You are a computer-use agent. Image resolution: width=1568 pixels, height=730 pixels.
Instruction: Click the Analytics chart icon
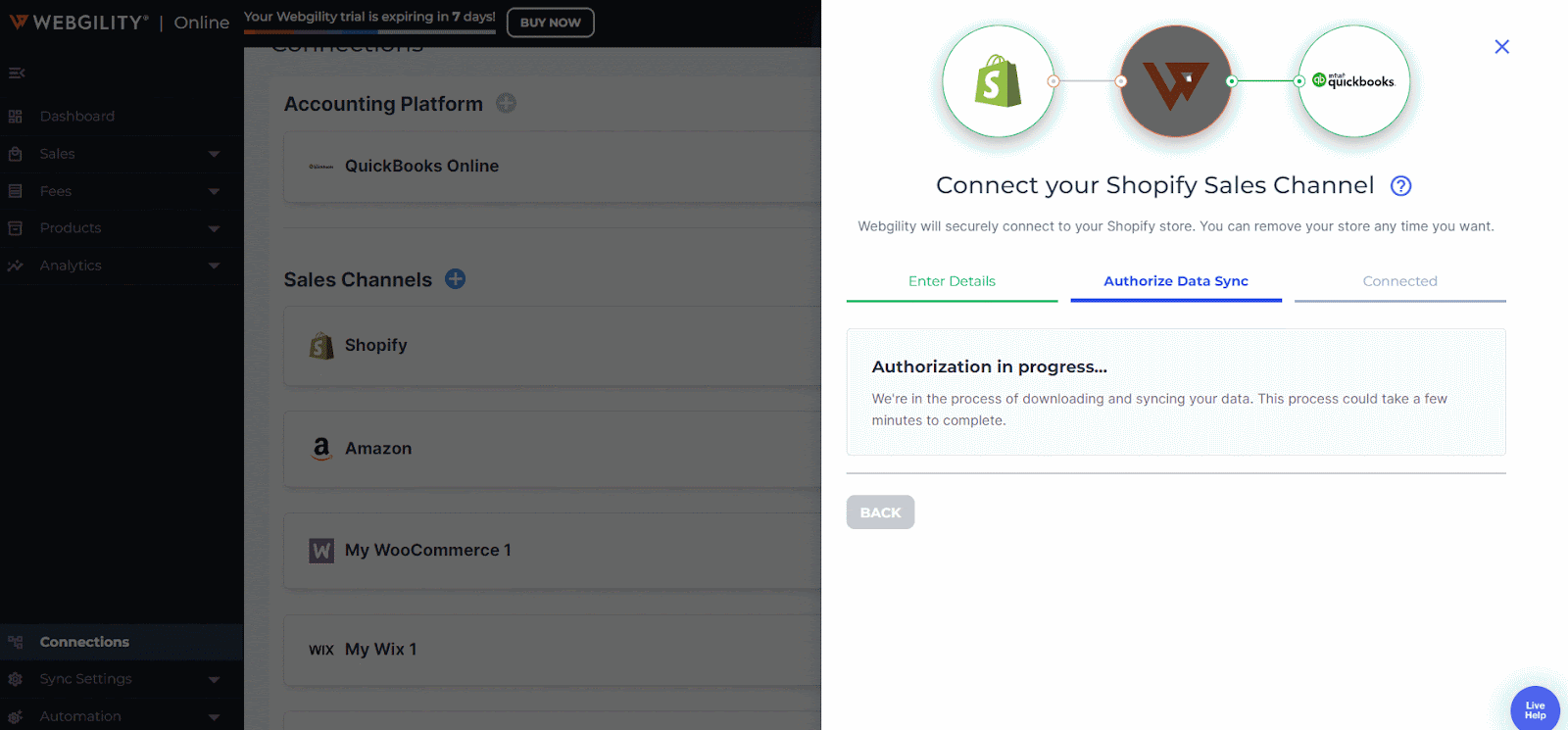point(16,266)
